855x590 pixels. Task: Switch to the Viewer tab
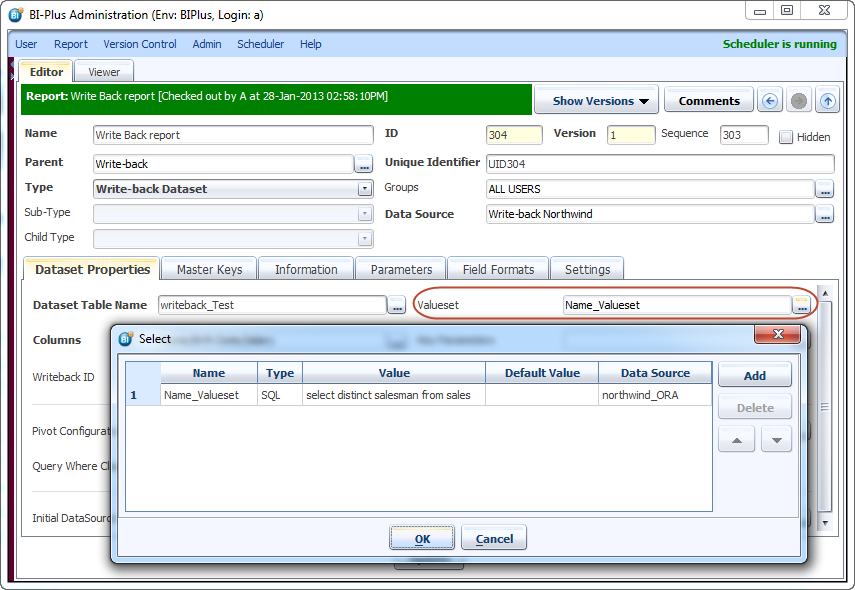104,72
